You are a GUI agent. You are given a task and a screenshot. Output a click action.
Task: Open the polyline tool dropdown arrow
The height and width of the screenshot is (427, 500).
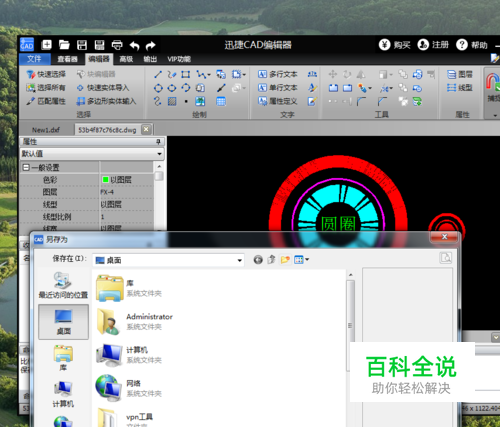point(209,74)
